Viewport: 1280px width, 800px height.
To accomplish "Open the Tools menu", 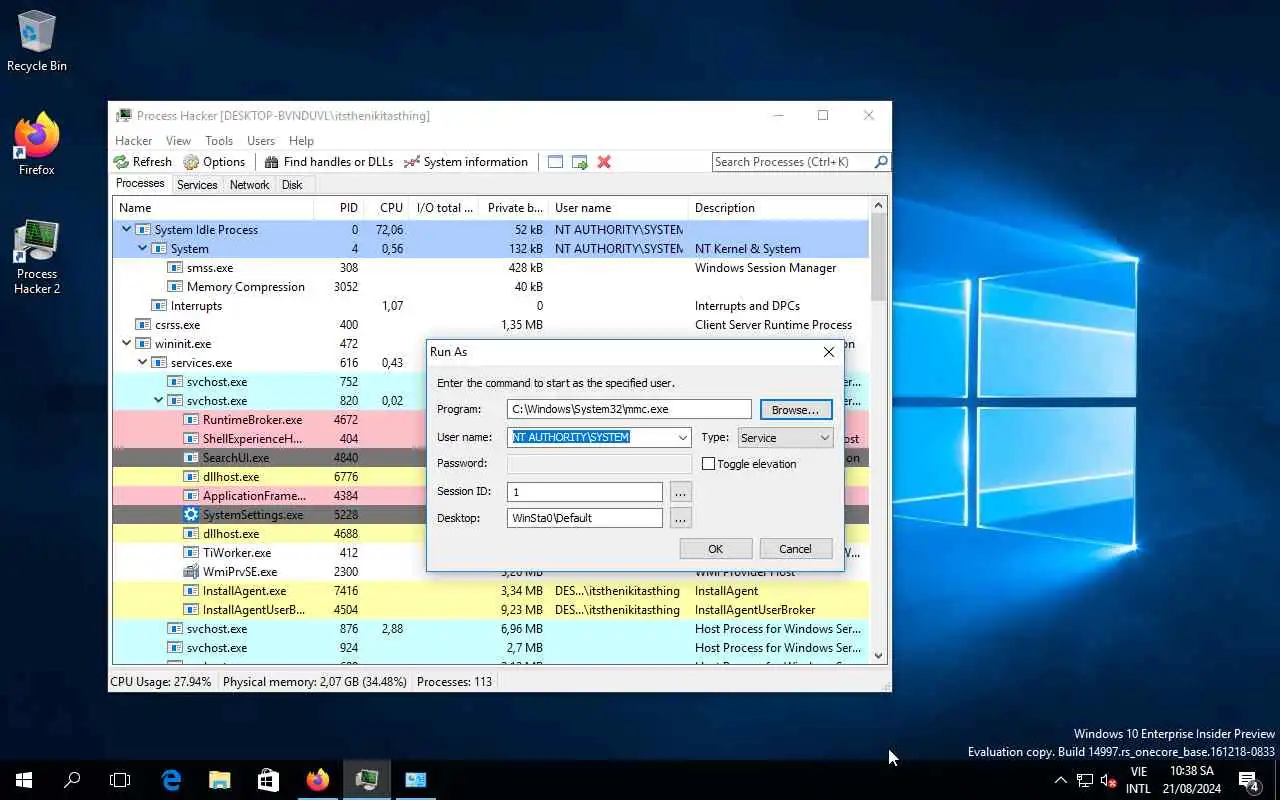I will [x=219, y=141].
